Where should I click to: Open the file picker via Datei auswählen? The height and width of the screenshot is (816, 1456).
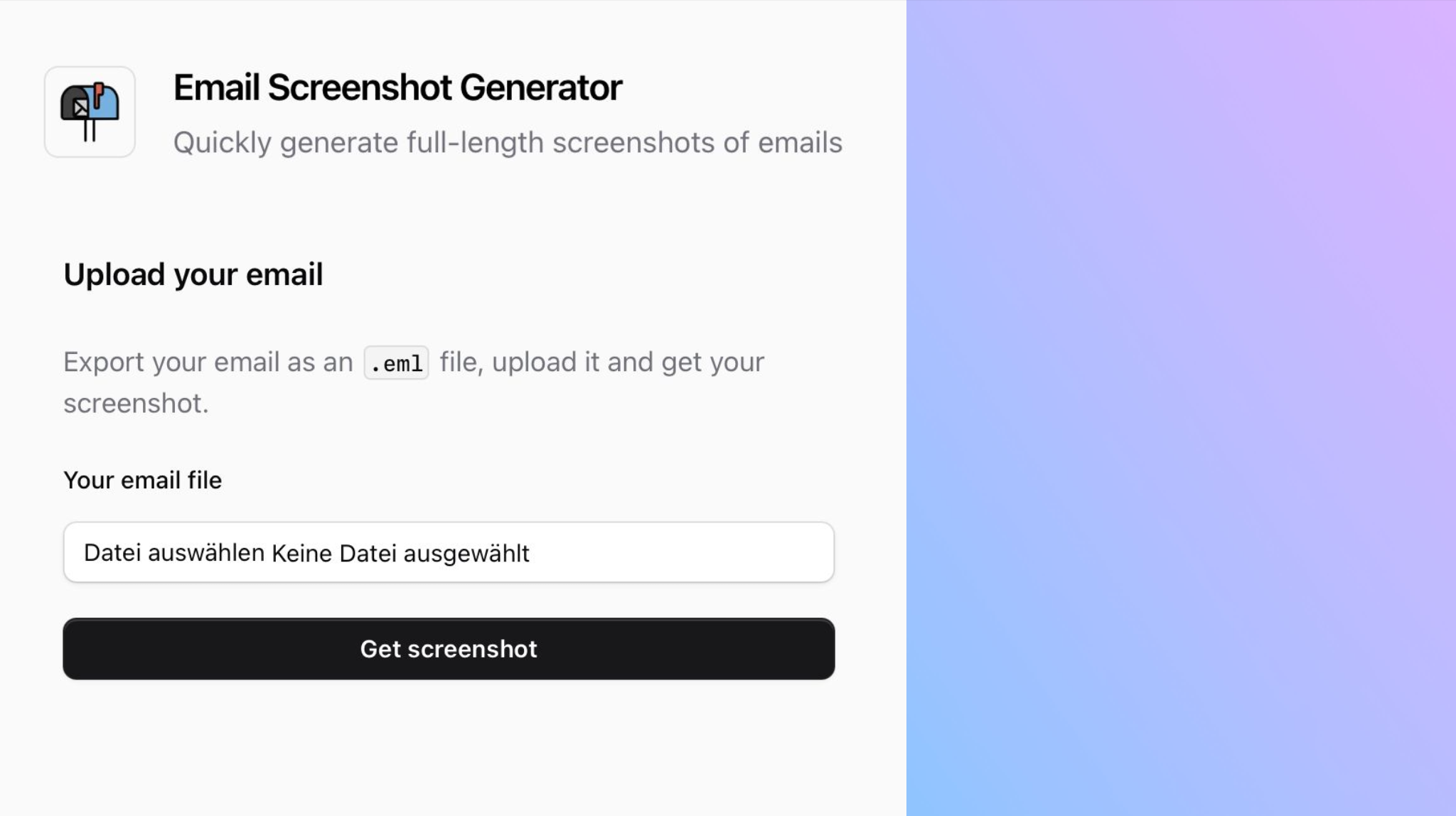pyautogui.click(x=173, y=552)
